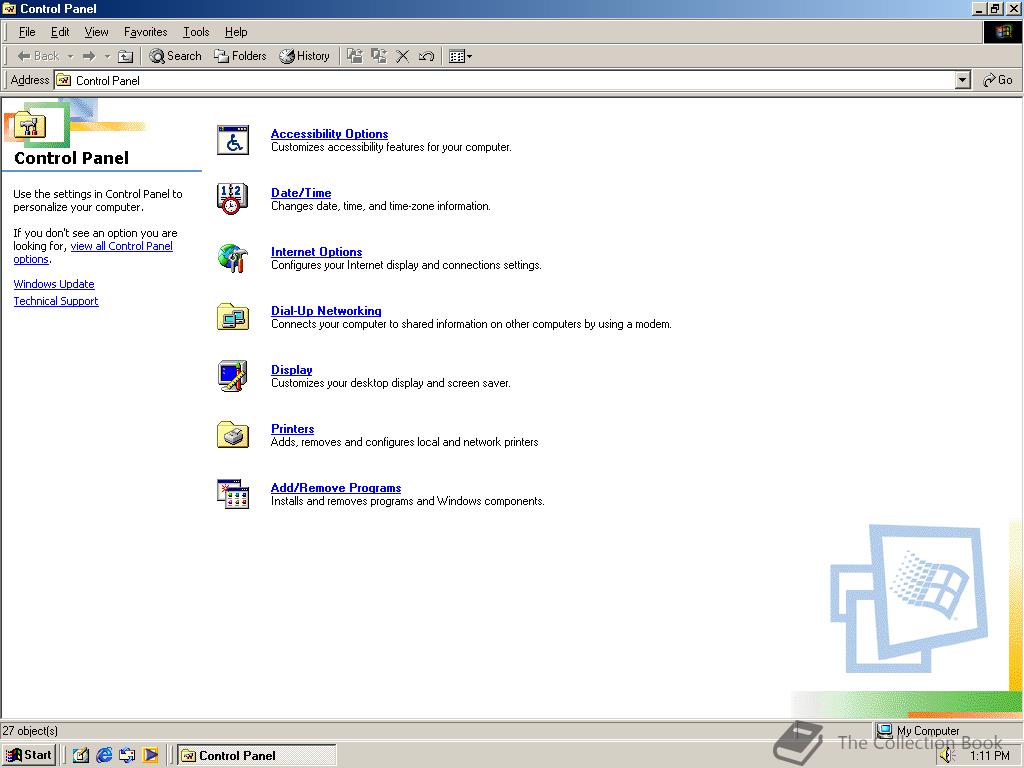1024x768 pixels.
Task: Open the Internet Options globe icon
Action: [232, 258]
